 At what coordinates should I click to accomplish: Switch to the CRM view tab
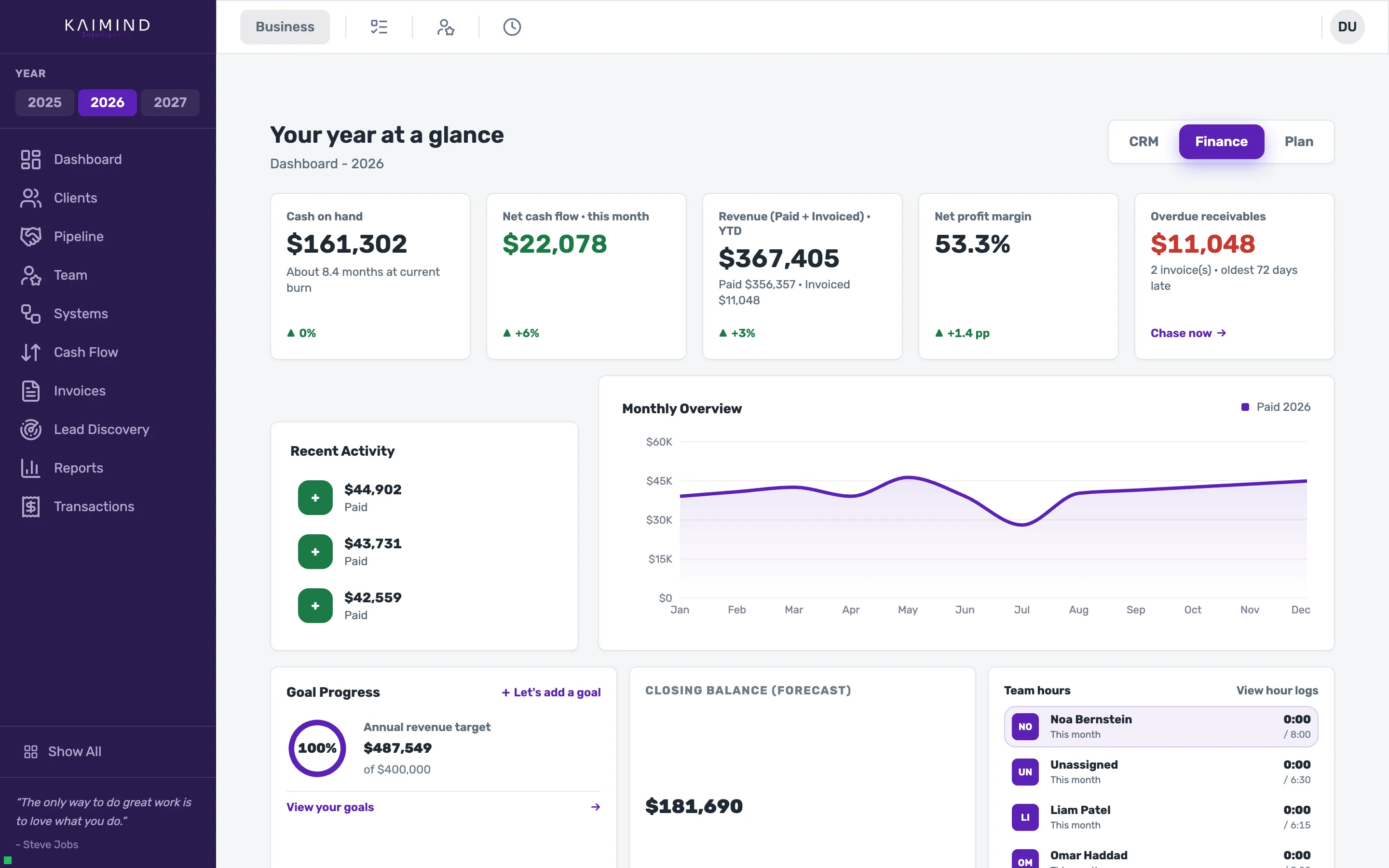click(1144, 142)
